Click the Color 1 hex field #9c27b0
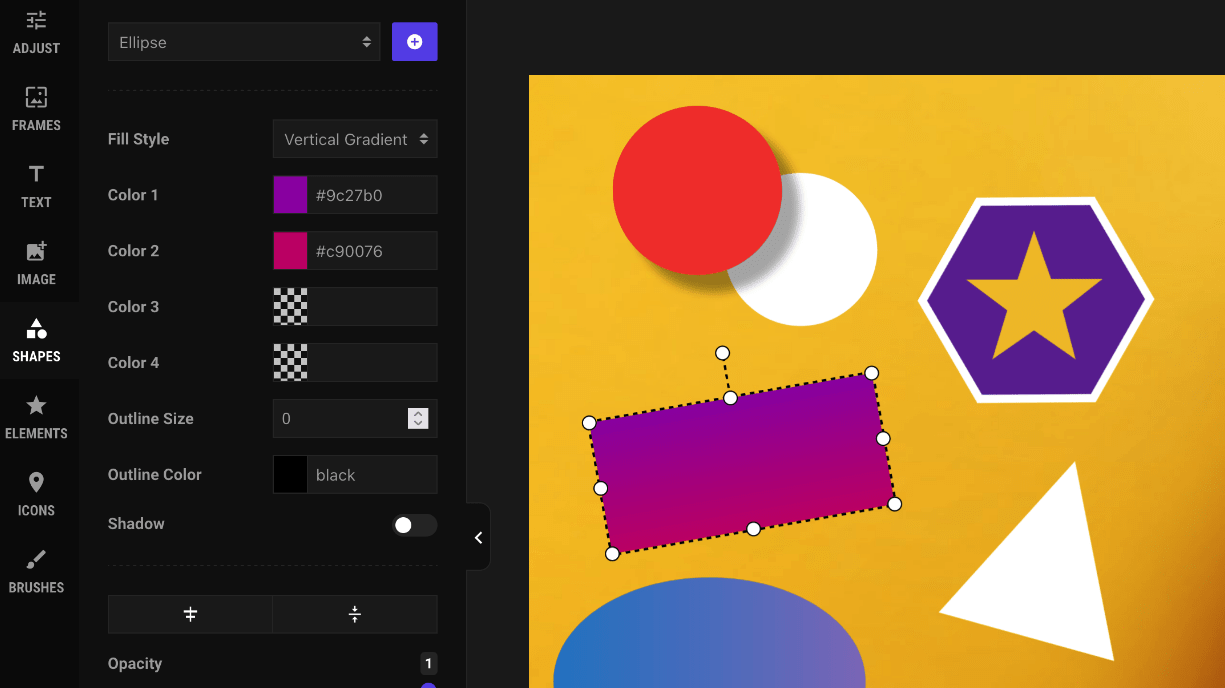The width and height of the screenshot is (1225, 688). point(372,195)
